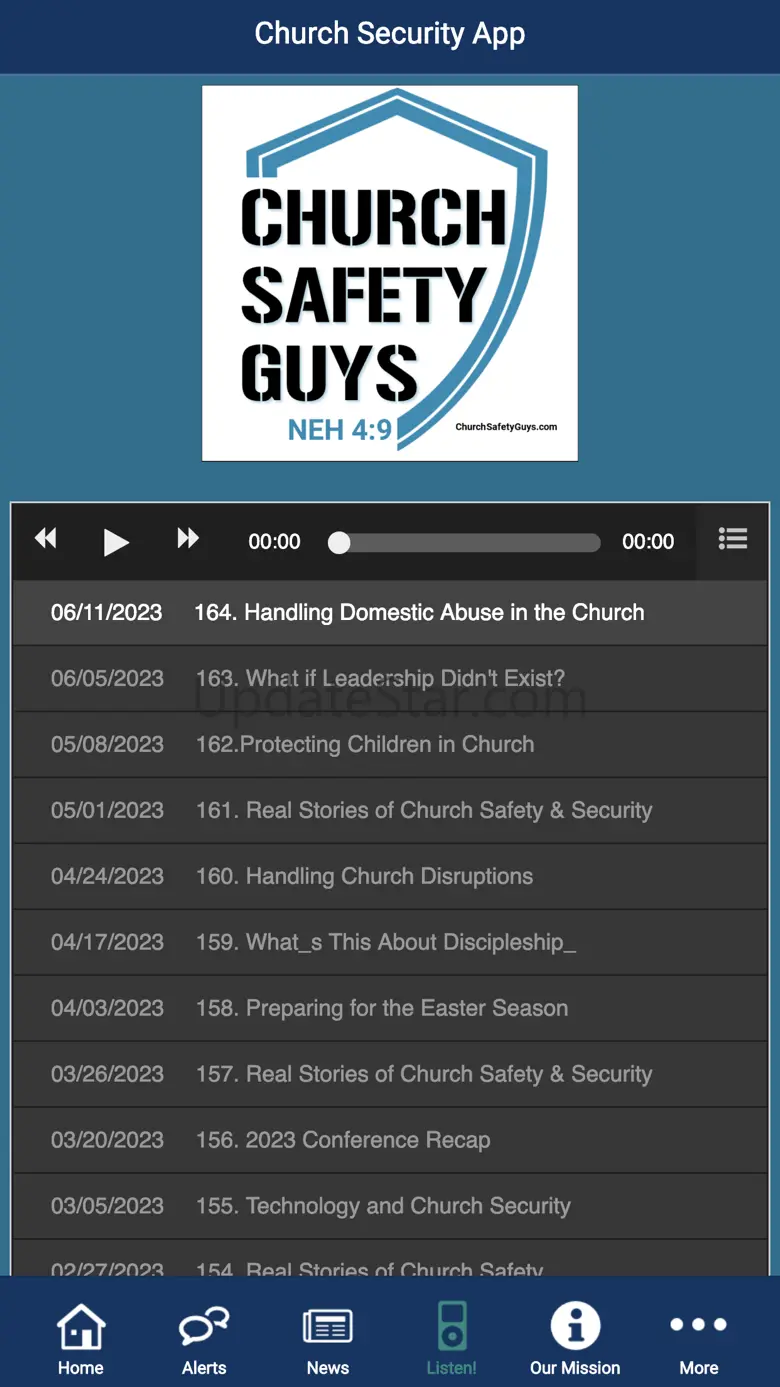Select episode 158. Preparing for the Easter Season

click(x=390, y=1008)
